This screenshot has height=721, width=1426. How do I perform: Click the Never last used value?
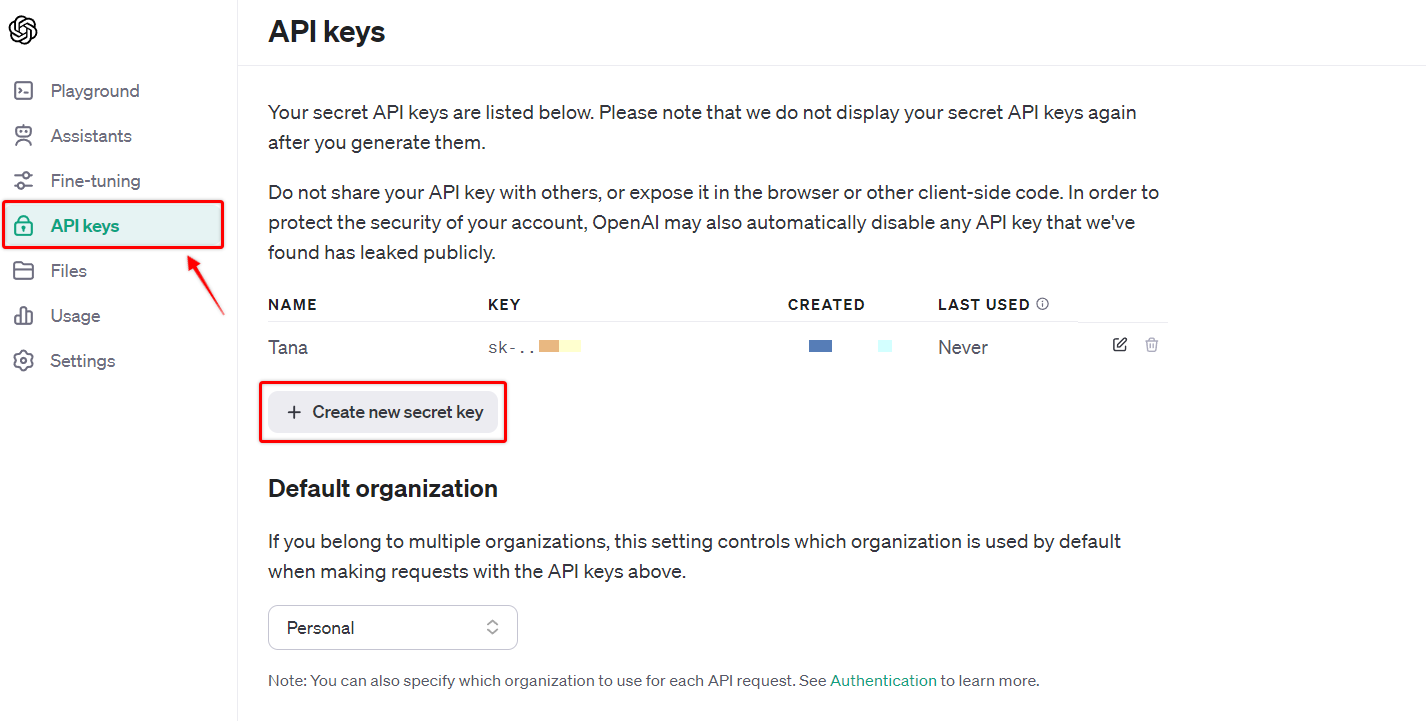pyautogui.click(x=963, y=348)
